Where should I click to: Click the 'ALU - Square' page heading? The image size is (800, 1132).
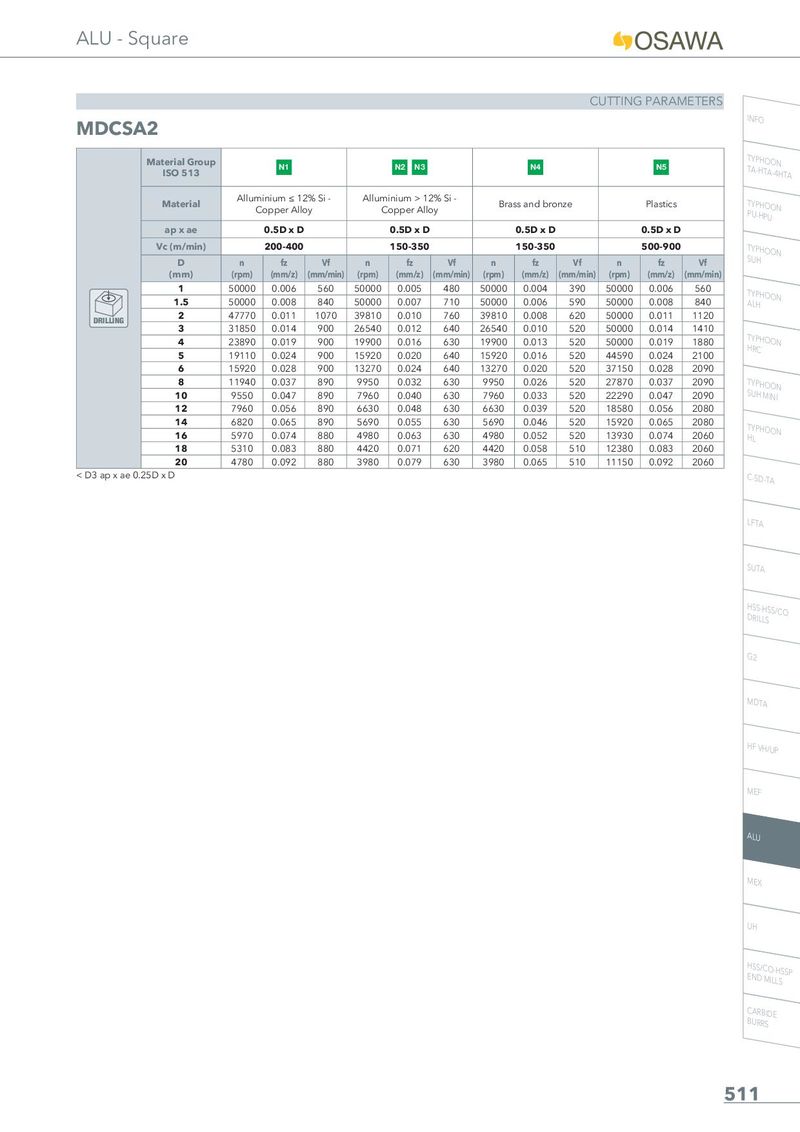[132, 39]
